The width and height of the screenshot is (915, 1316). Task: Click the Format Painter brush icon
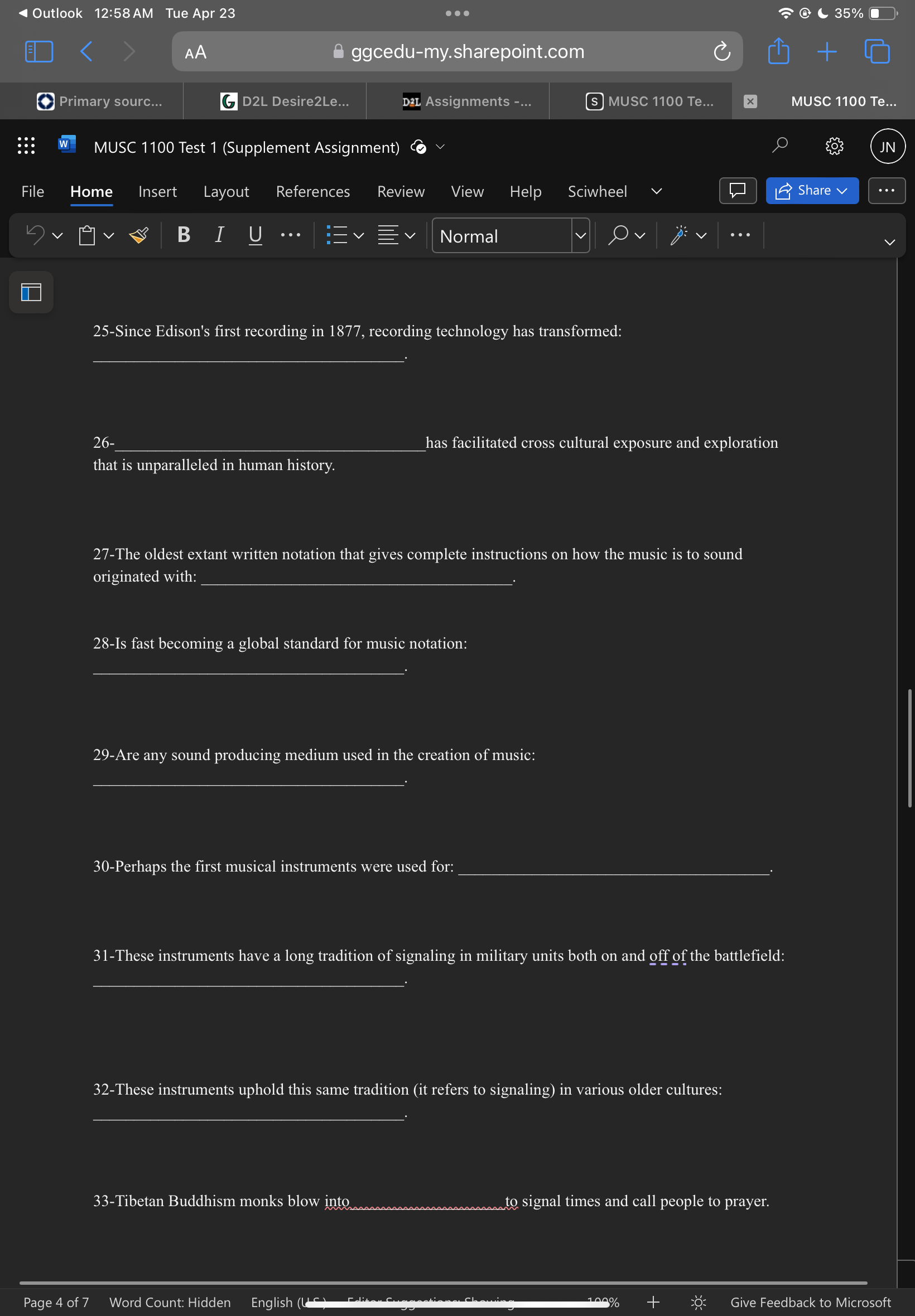click(x=139, y=235)
